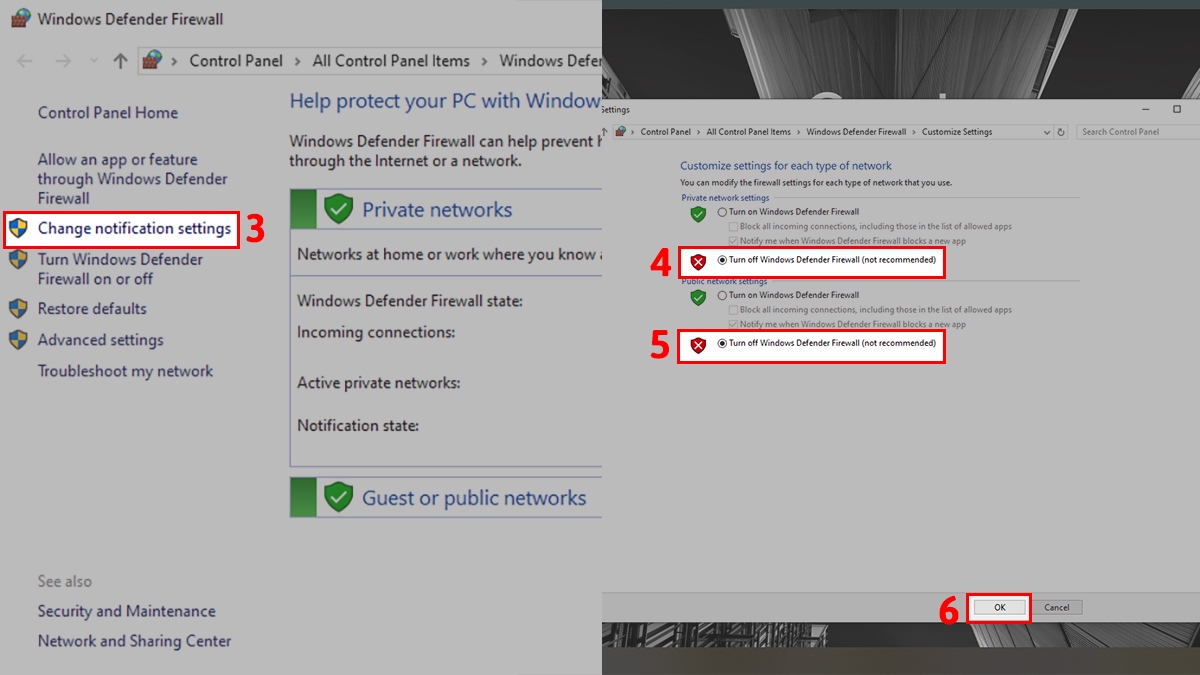Screen dimensions: 1200x675
Task: Click Up arrow in main Firewall window
Action: [x=120, y=61]
